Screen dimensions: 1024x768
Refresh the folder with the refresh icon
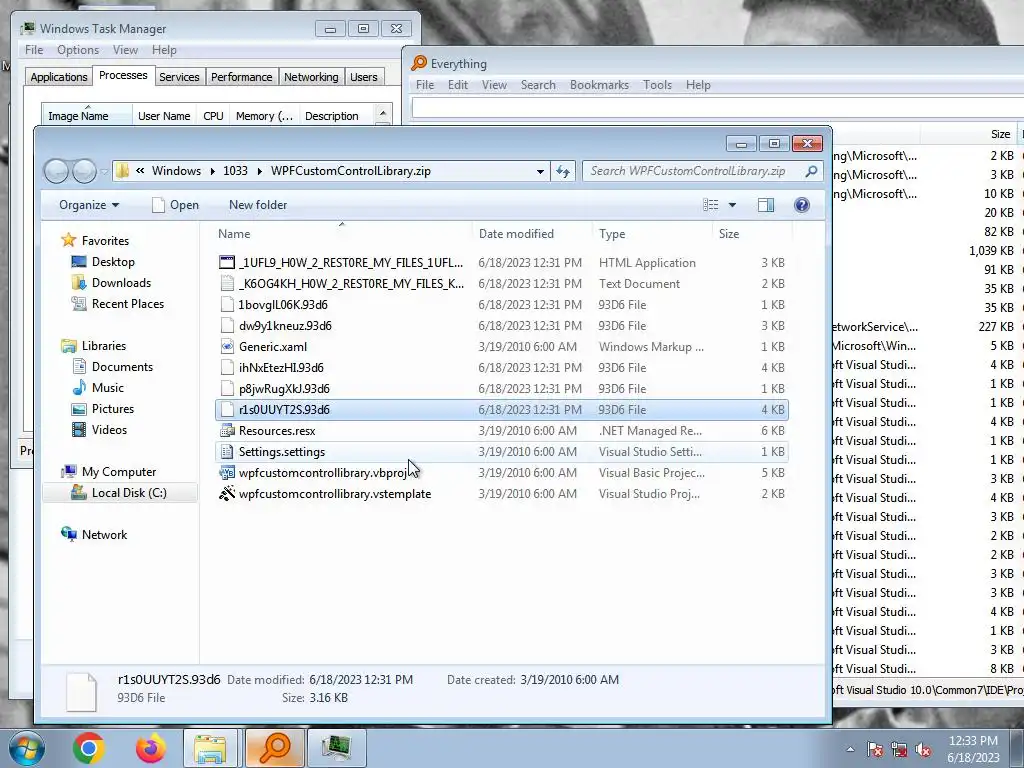tap(562, 171)
